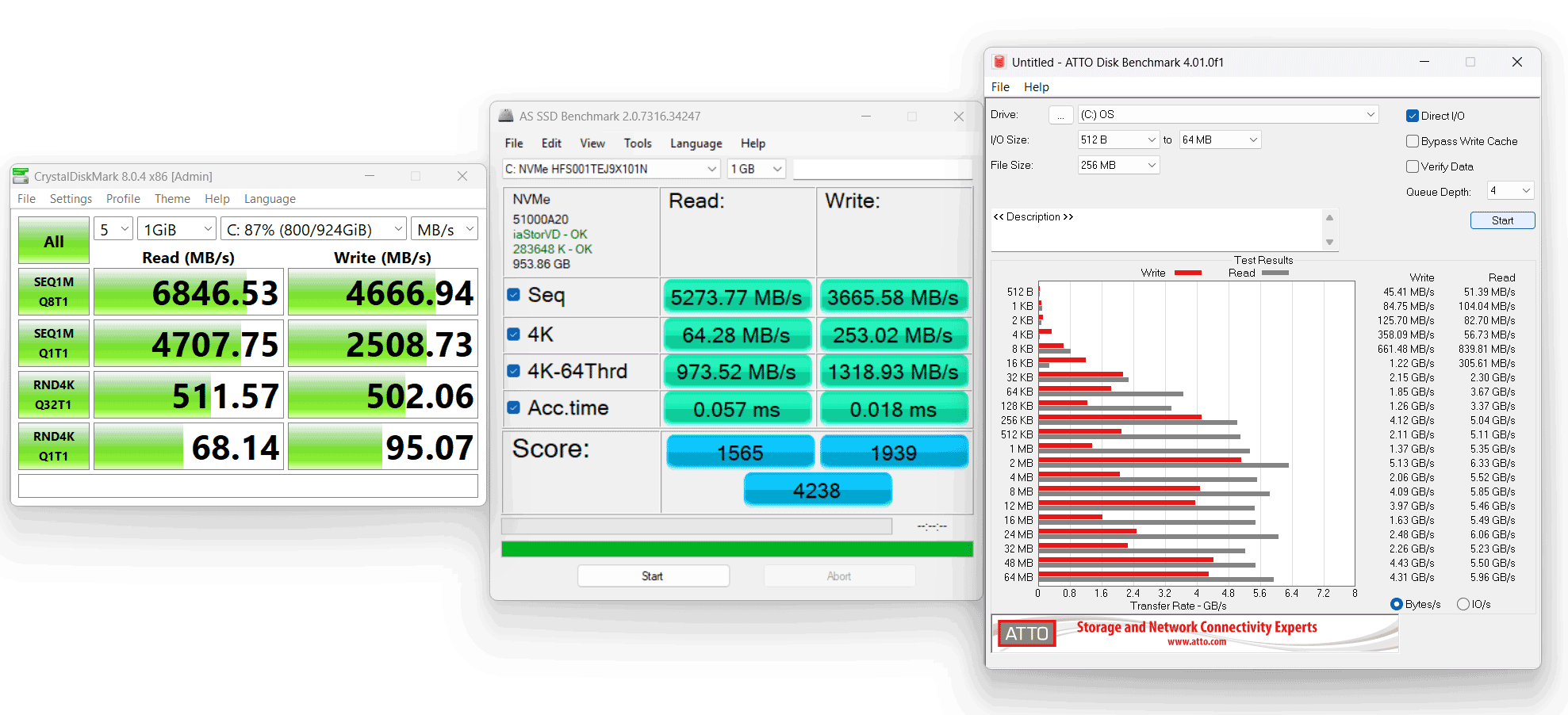Click the CrystalDiskMark bottom comment field
1568x715 pixels.
248,486
